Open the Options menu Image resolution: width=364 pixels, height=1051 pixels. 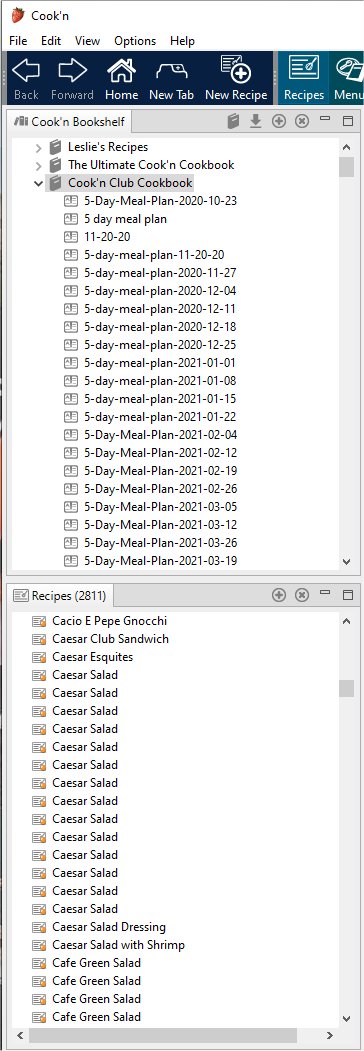(135, 41)
